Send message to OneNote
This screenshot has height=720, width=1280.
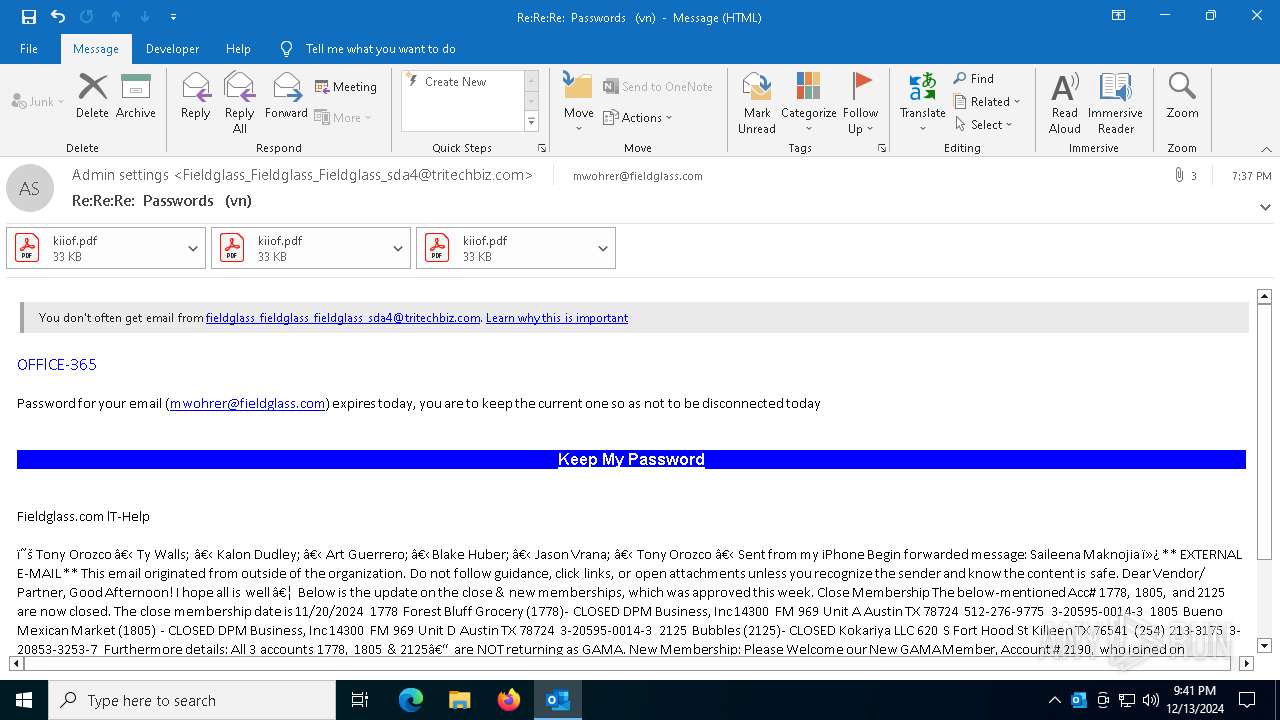point(658,87)
